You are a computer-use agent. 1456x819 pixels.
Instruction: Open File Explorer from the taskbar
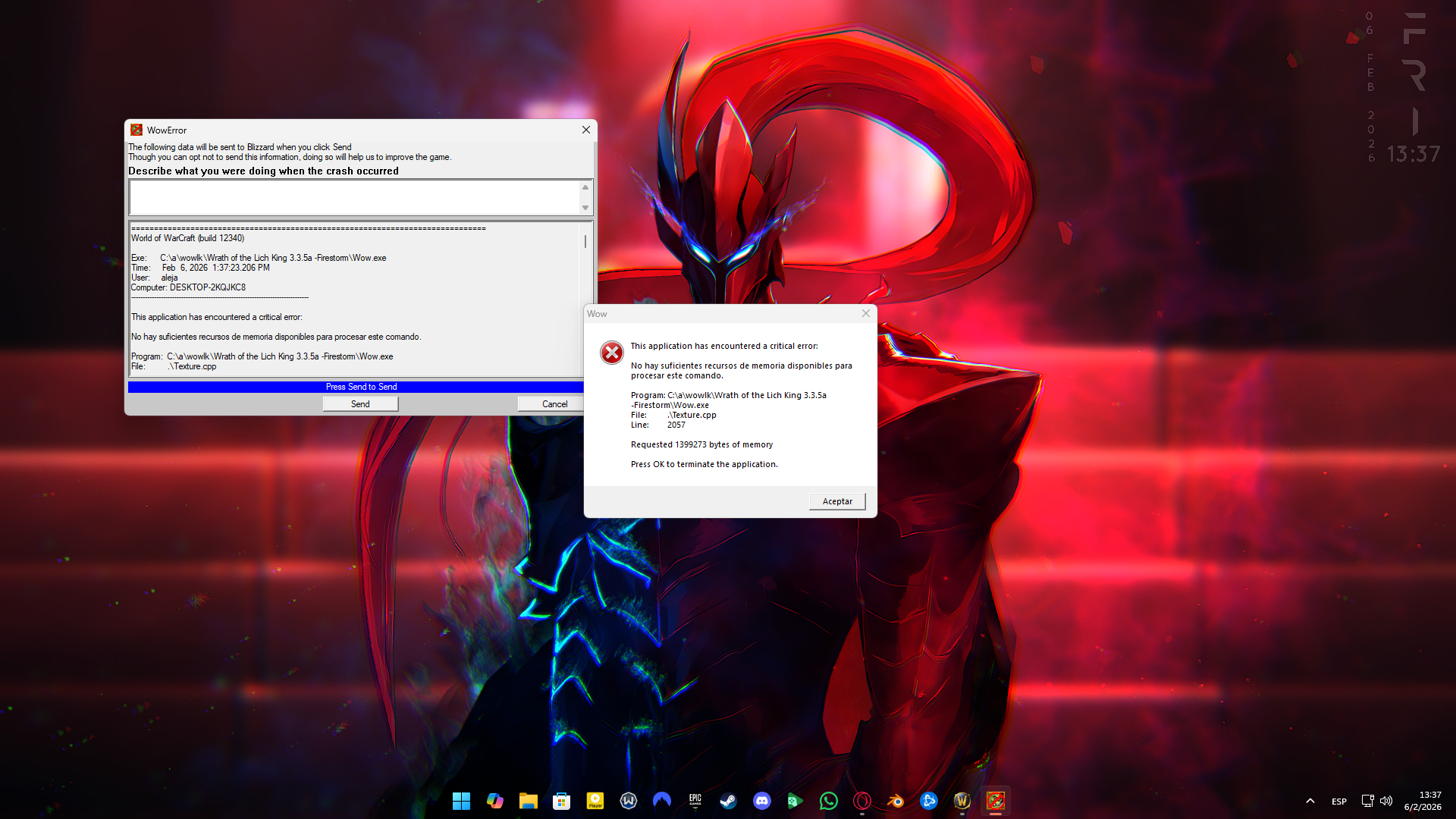tap(528, 801)
